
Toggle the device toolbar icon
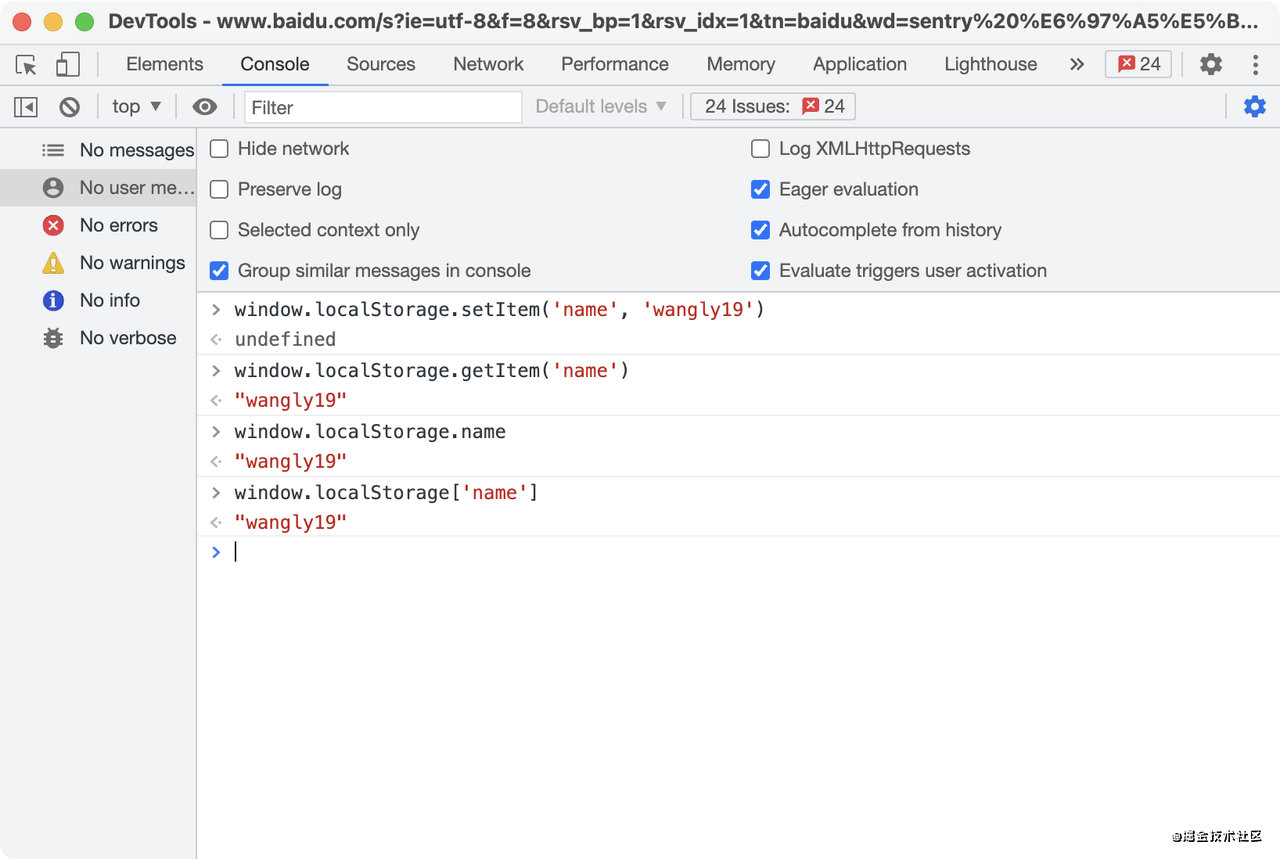click(x=67, y=65)
